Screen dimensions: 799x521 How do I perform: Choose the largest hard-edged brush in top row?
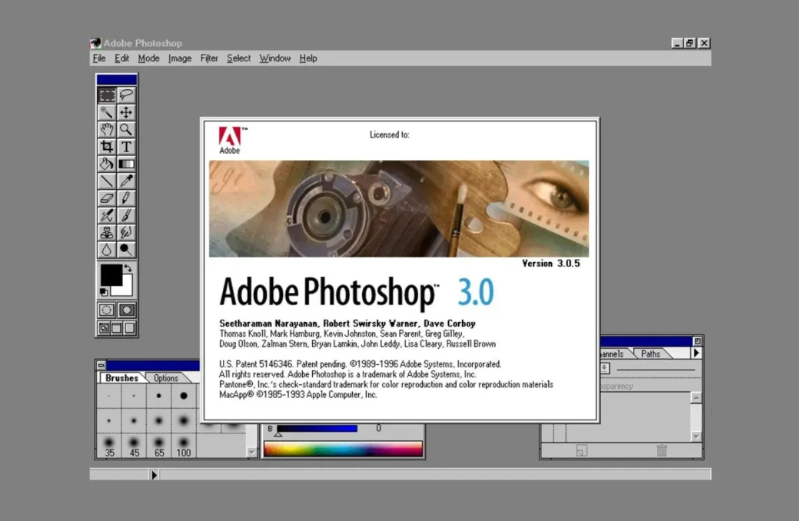coord(183,396)
